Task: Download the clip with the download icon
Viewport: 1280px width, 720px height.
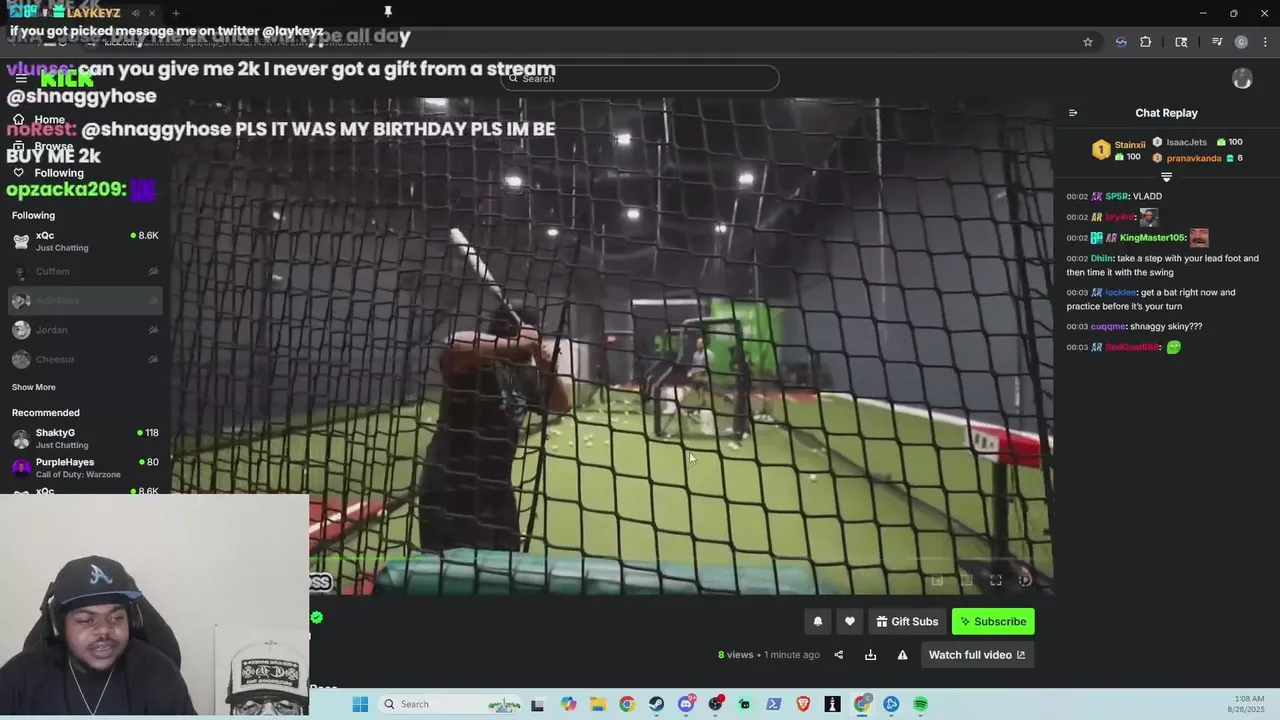Action: coord(870,655)
